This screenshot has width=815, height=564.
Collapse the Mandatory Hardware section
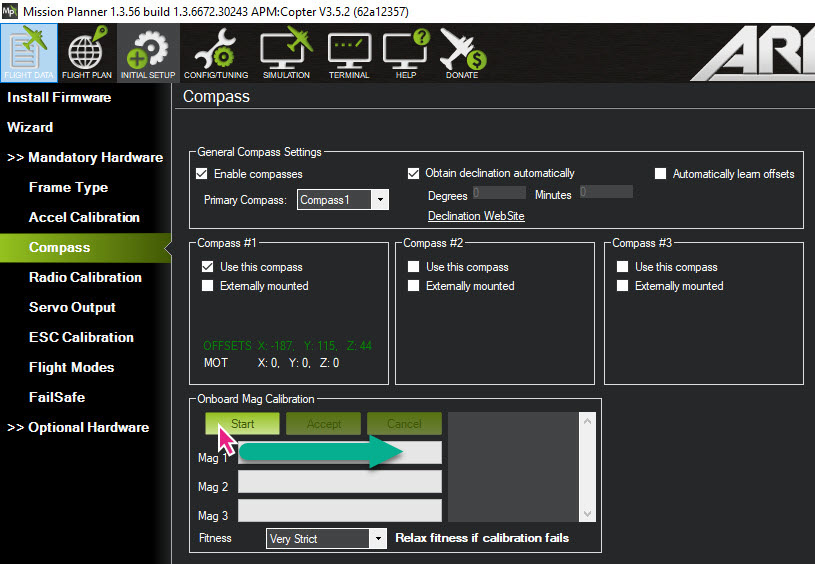tap(86, 157)
